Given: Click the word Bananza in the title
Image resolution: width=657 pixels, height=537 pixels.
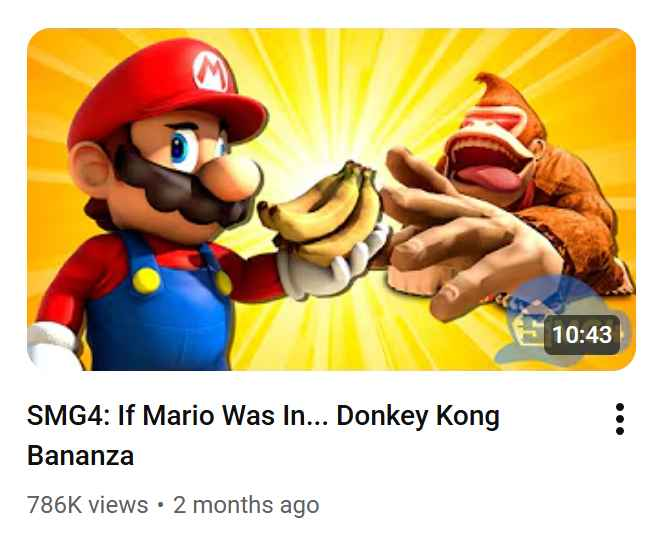Looking at the screenshot, I should tap(80, 455).
